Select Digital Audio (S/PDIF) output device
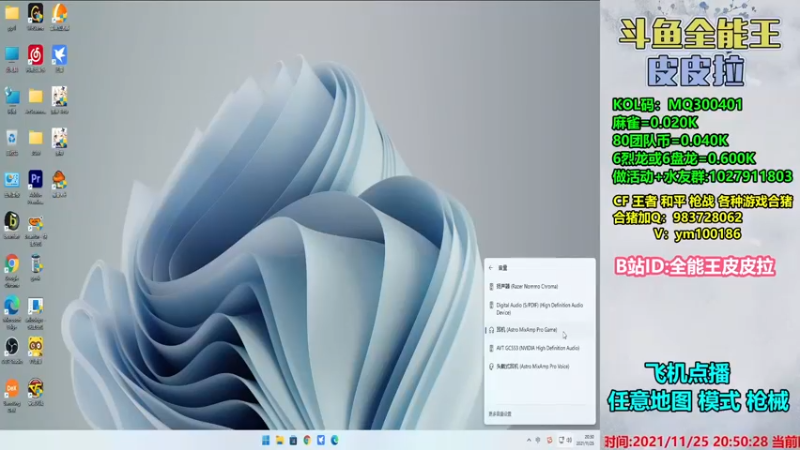Viewport: 800px width, 450px height. [539, 308]
